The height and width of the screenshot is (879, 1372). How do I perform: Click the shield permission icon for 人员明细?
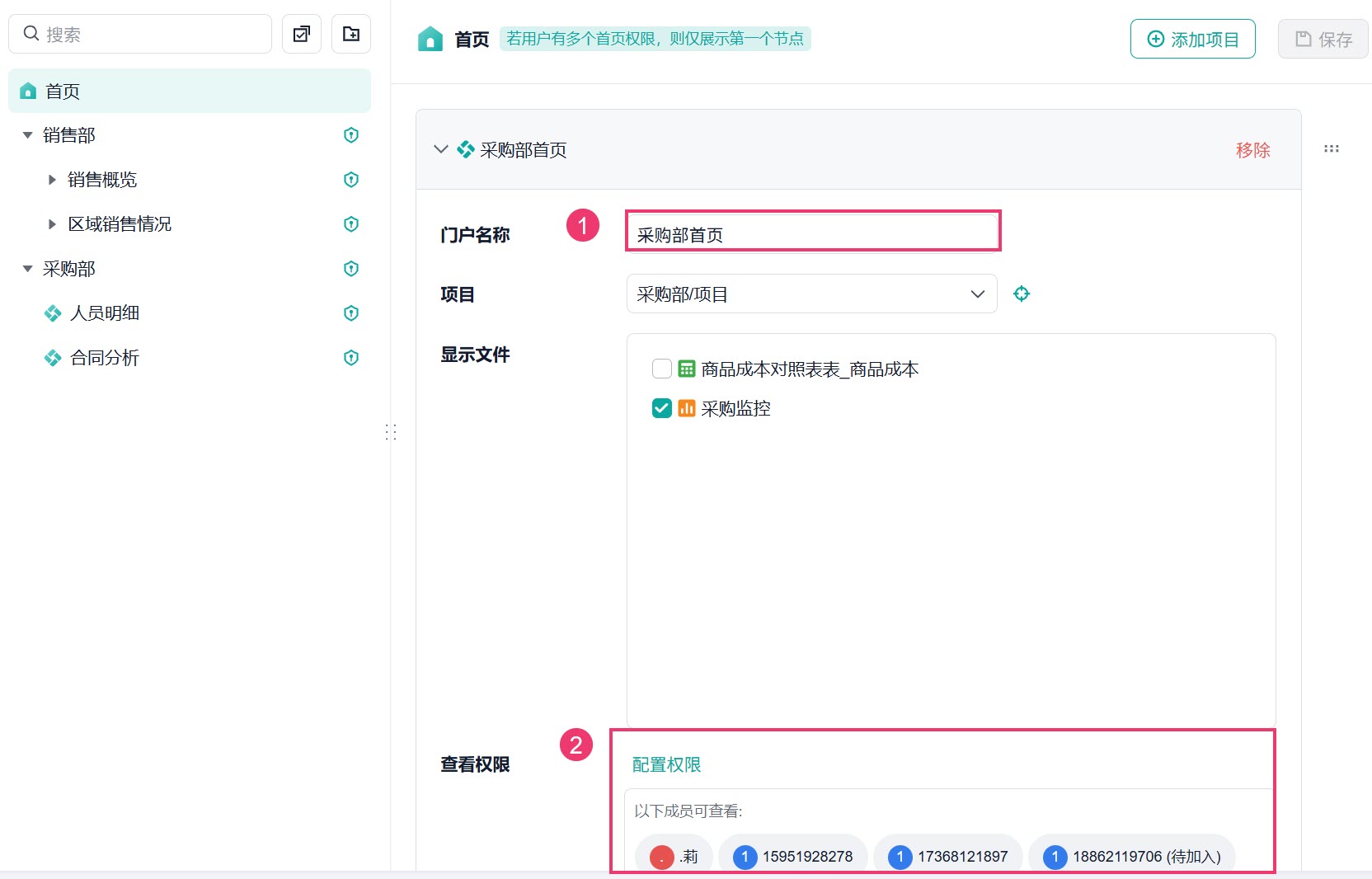[x=351, y=313]
